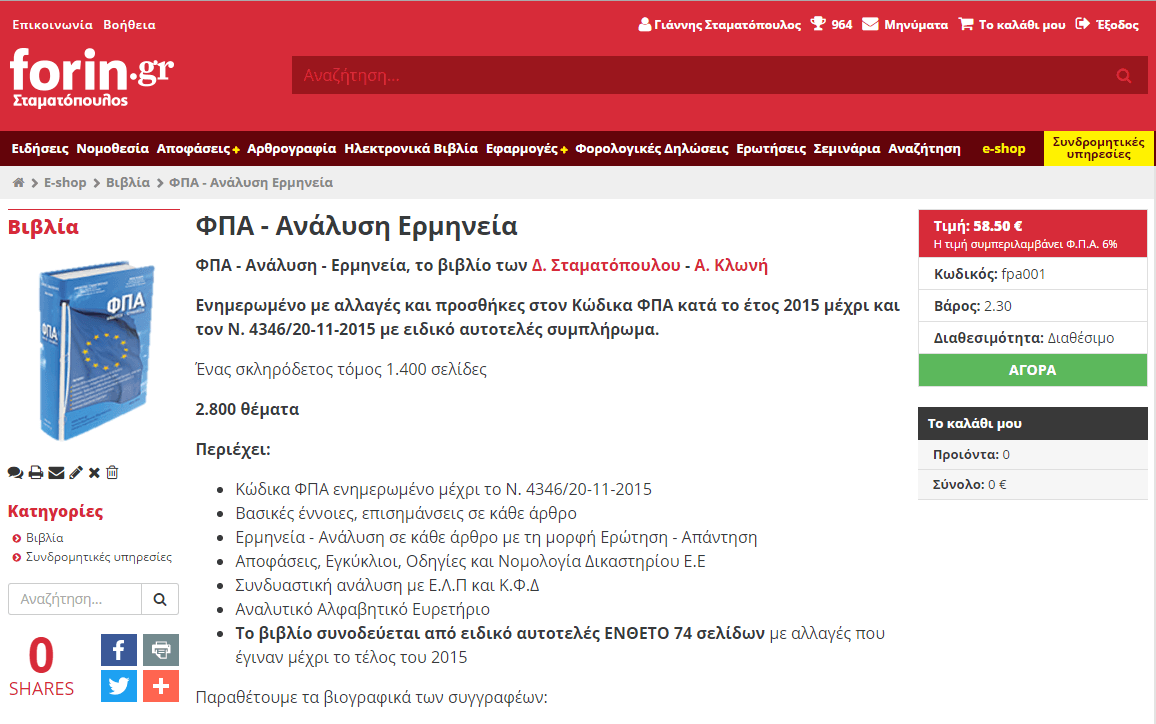
Task: Click Σύνολο: 0 € cart row
Action: point(1032,484)
